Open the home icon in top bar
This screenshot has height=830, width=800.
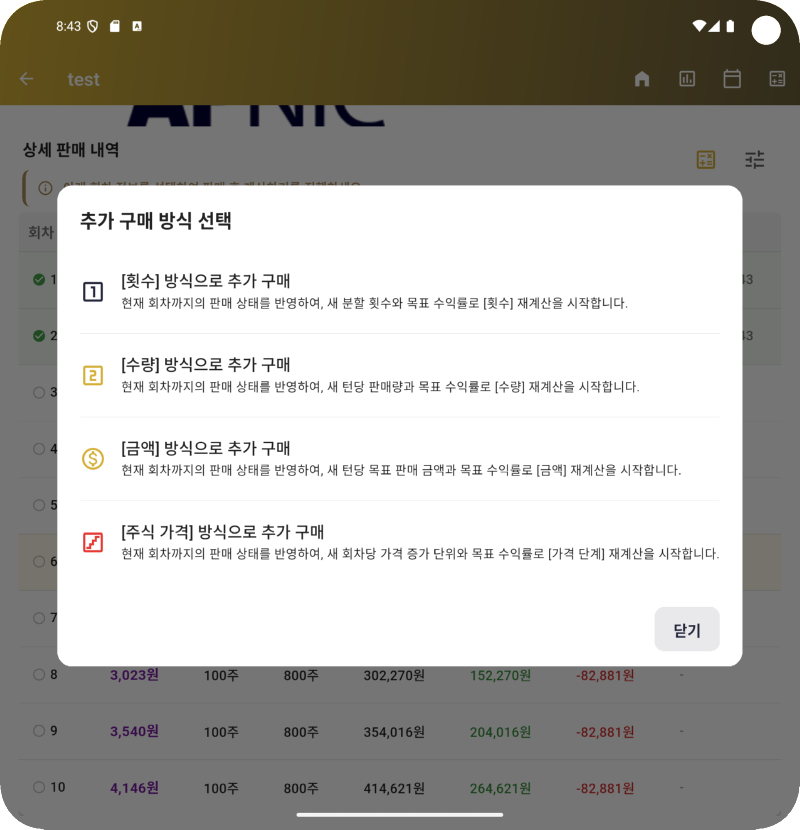click(x=642, y=79)
